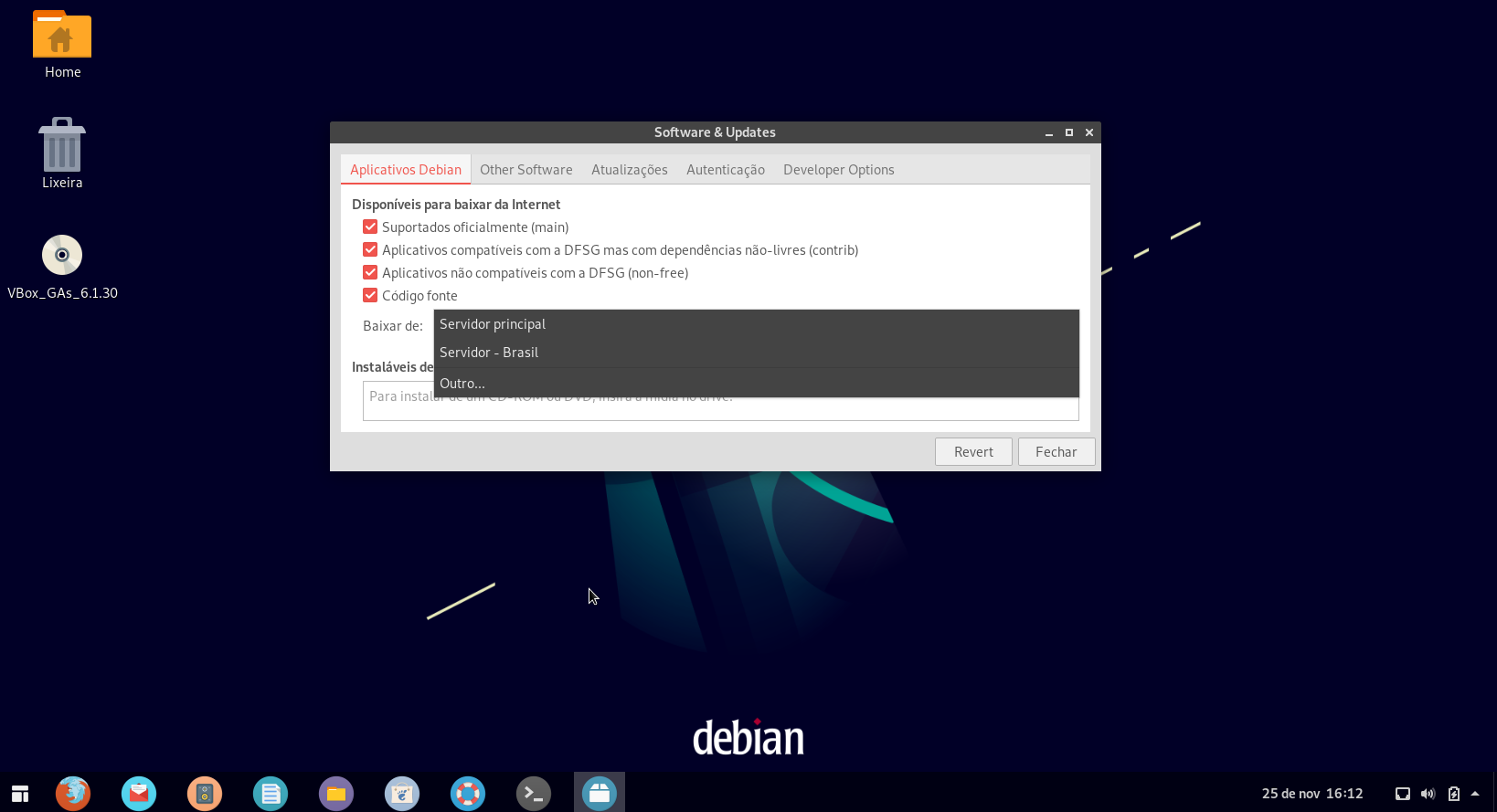Click the Software & Updates title bar
Image resolution: width=1497 pixels, height=812 pixels.
click(715, 132)
